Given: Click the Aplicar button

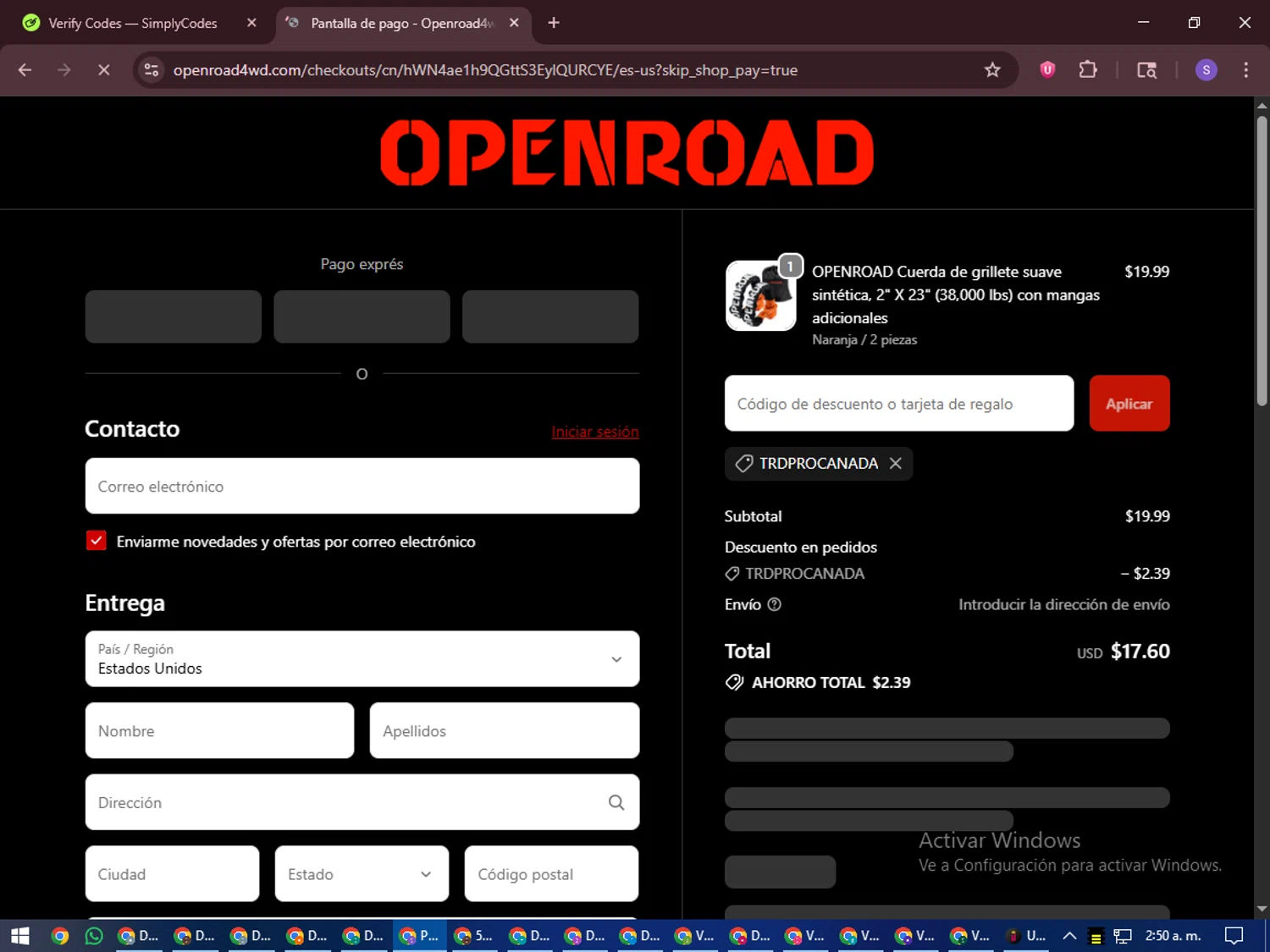Looking at the screenshot, I should click(1129, 403).
